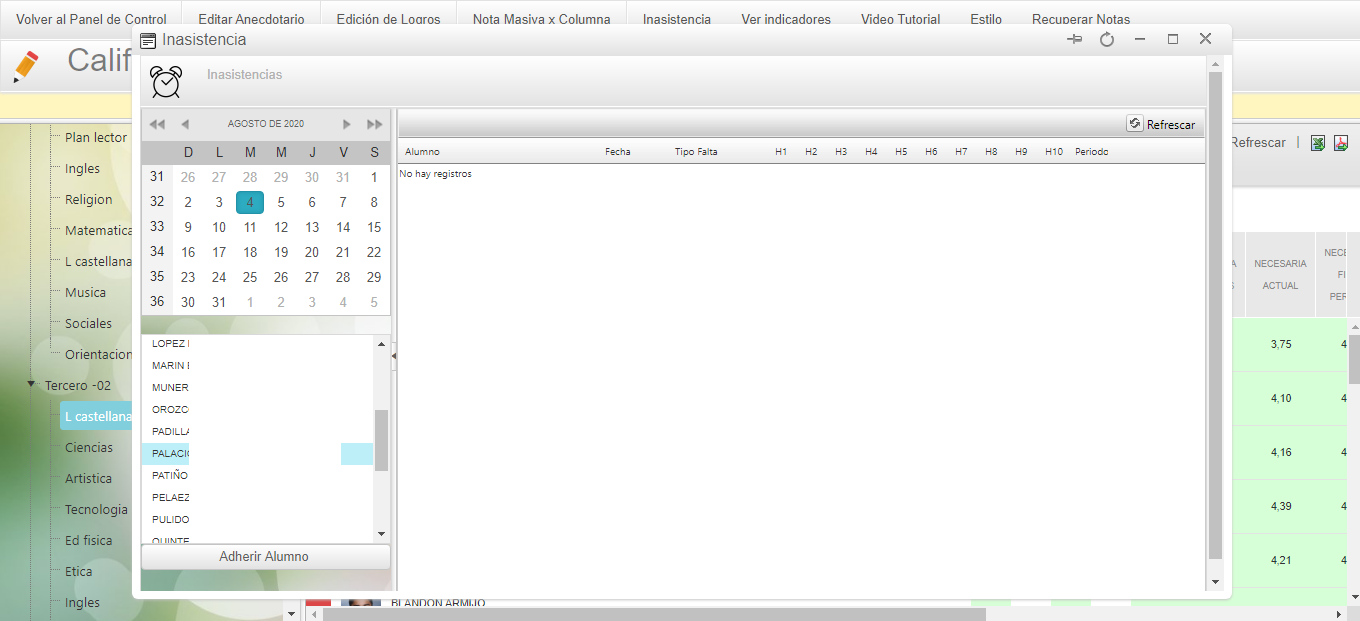This screenshot has height=621, width=1360.
Task: Export grades to PDF
Action: (1341, 143)
